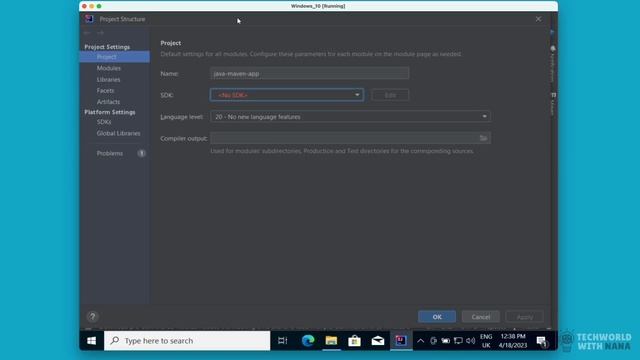Click the project Name field
The height and width of the screenshot is (360, 640).
click(309, 73)
